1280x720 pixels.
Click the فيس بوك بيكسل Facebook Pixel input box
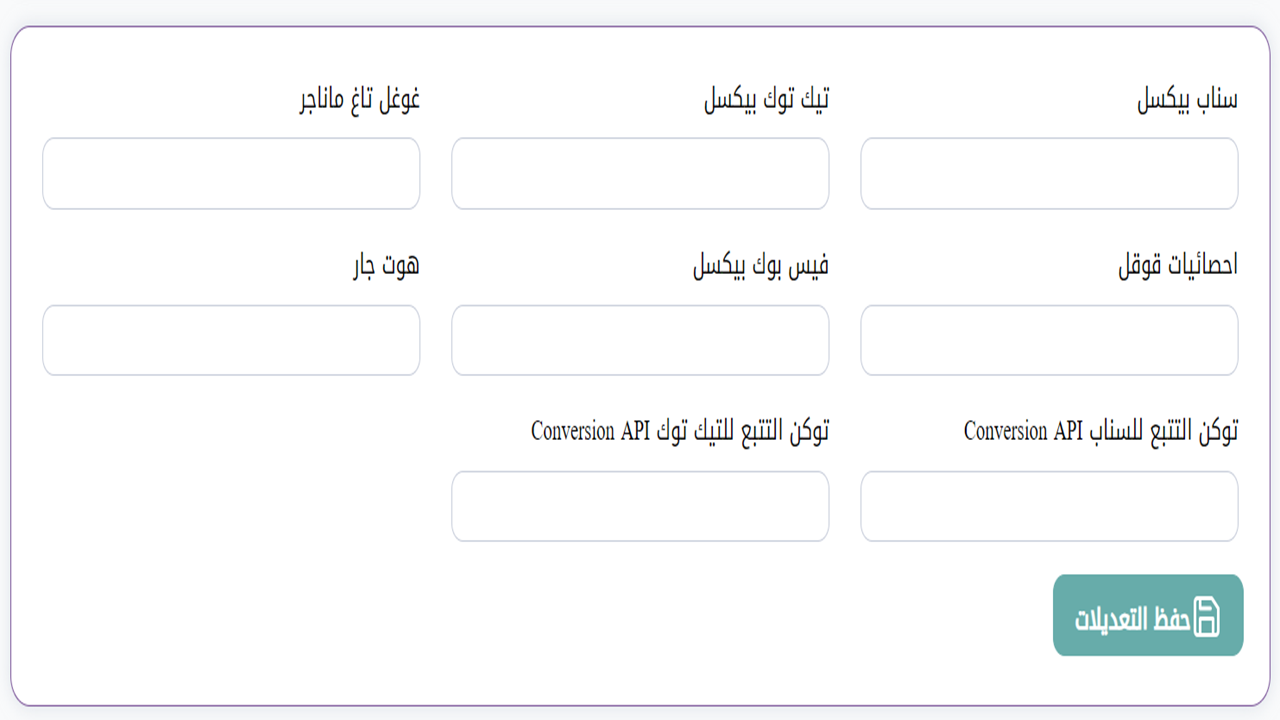tap(640, 341)
